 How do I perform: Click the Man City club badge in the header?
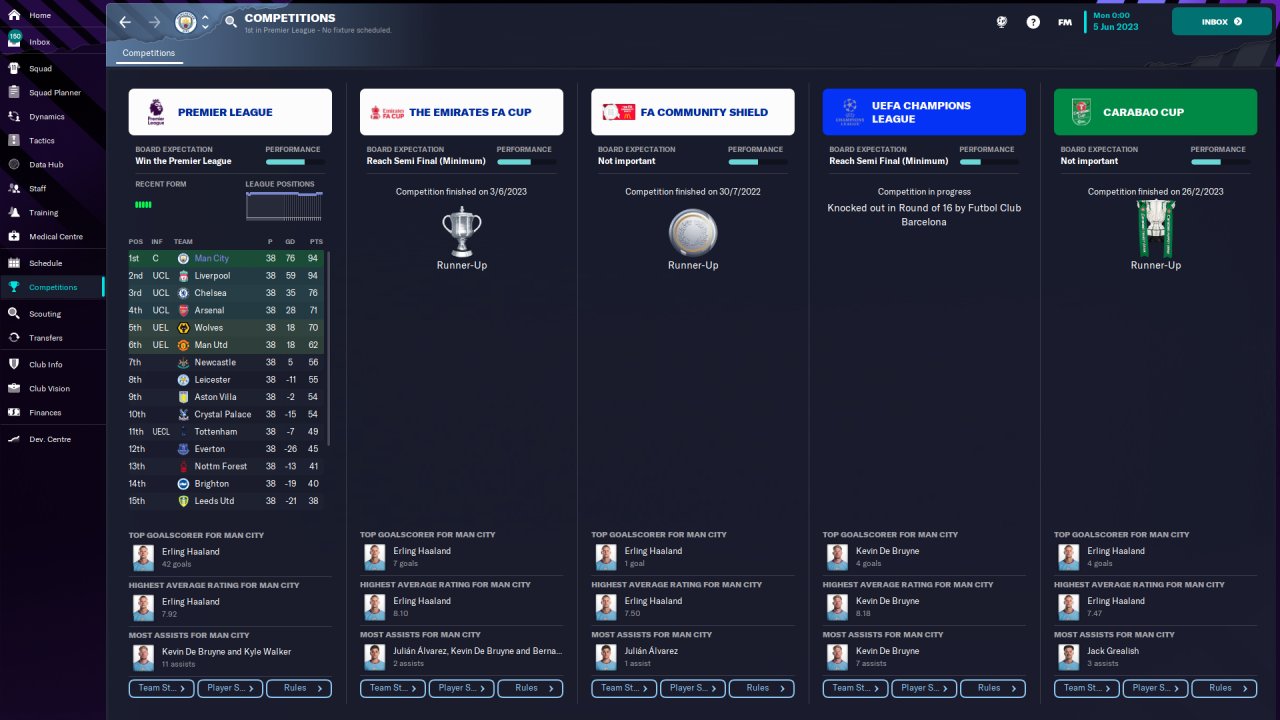click(x=186, y=22)
